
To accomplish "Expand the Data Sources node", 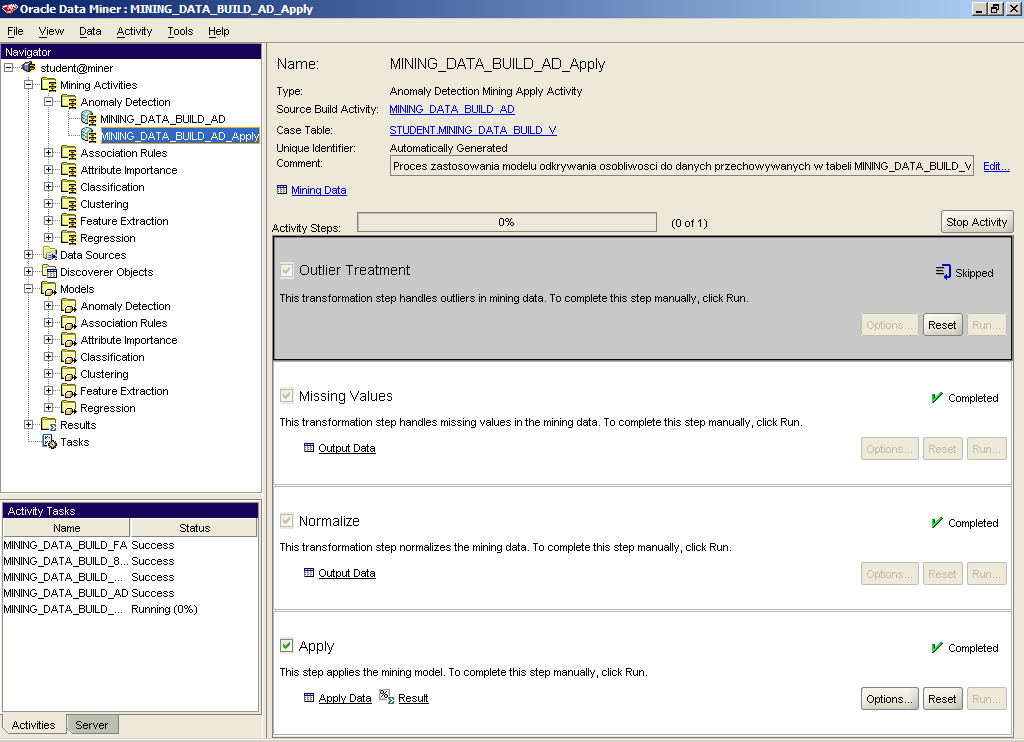I will pos(29,254).
